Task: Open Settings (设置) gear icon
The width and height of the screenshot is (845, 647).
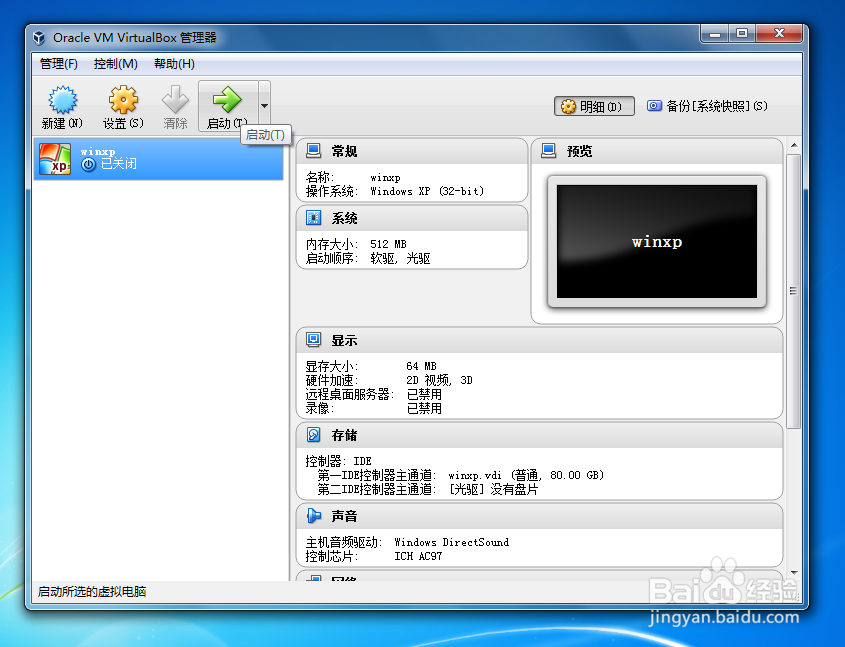Action: pyautogui.click(x=123, y=100)
